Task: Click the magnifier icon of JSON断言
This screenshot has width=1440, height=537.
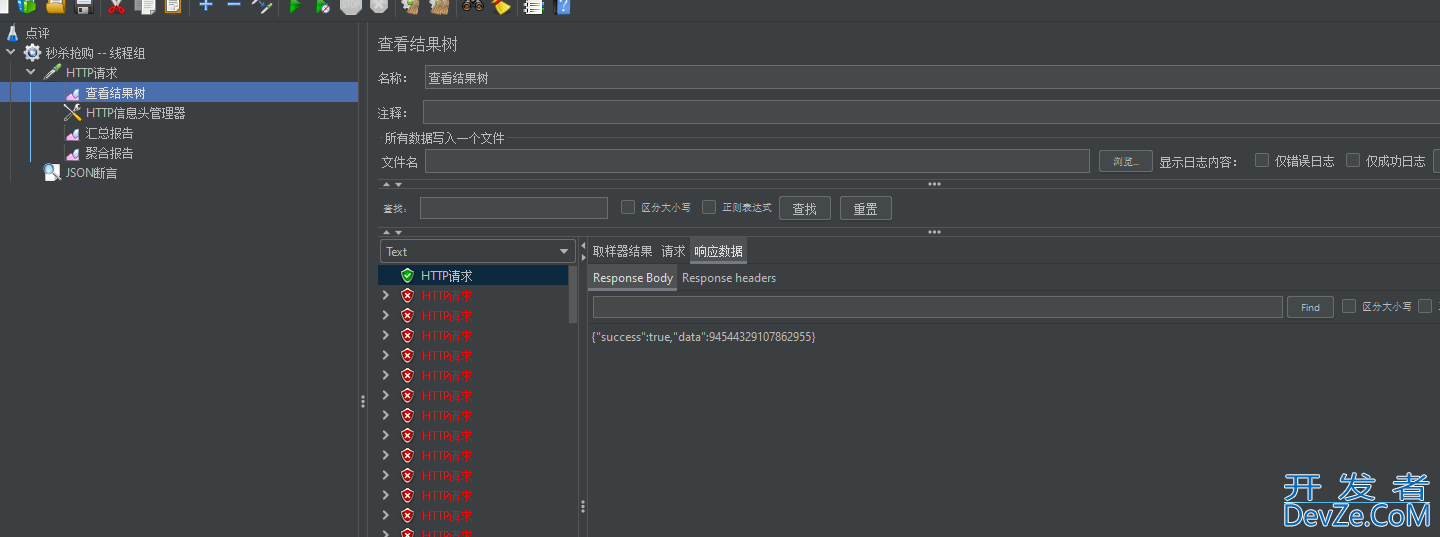Action: 52,173
